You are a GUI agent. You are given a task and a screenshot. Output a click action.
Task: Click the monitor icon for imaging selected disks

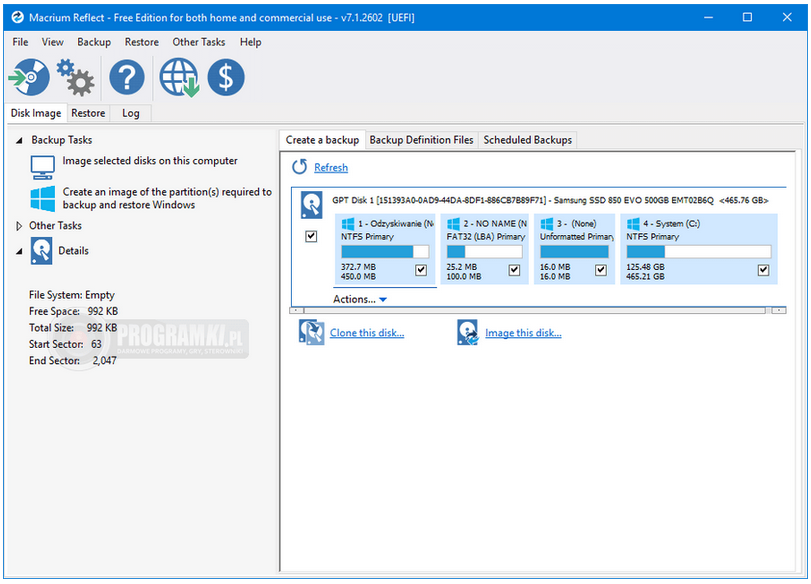pos(42,167)
